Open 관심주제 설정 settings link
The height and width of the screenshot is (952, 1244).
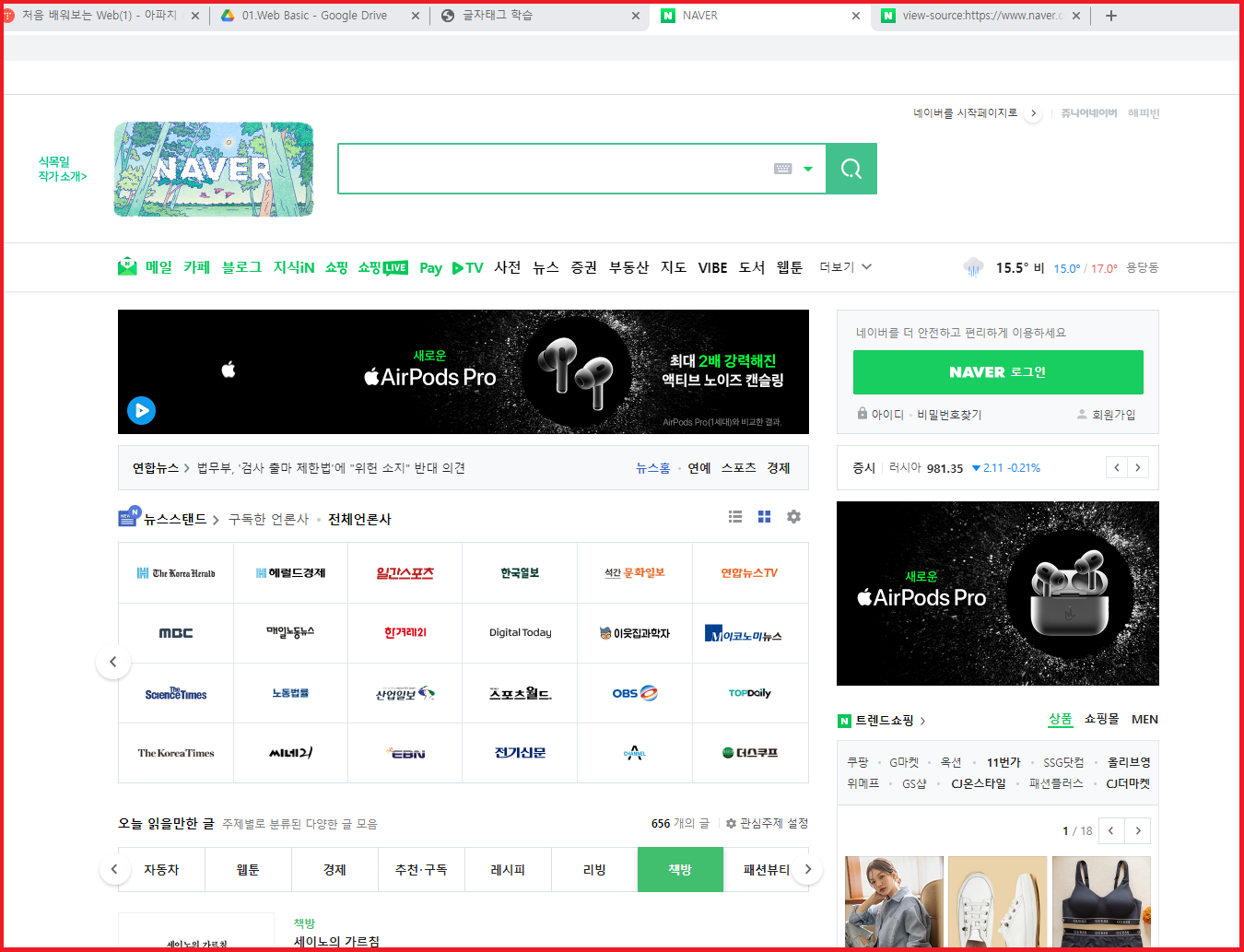pyautogui.click(x=767, y=823)
